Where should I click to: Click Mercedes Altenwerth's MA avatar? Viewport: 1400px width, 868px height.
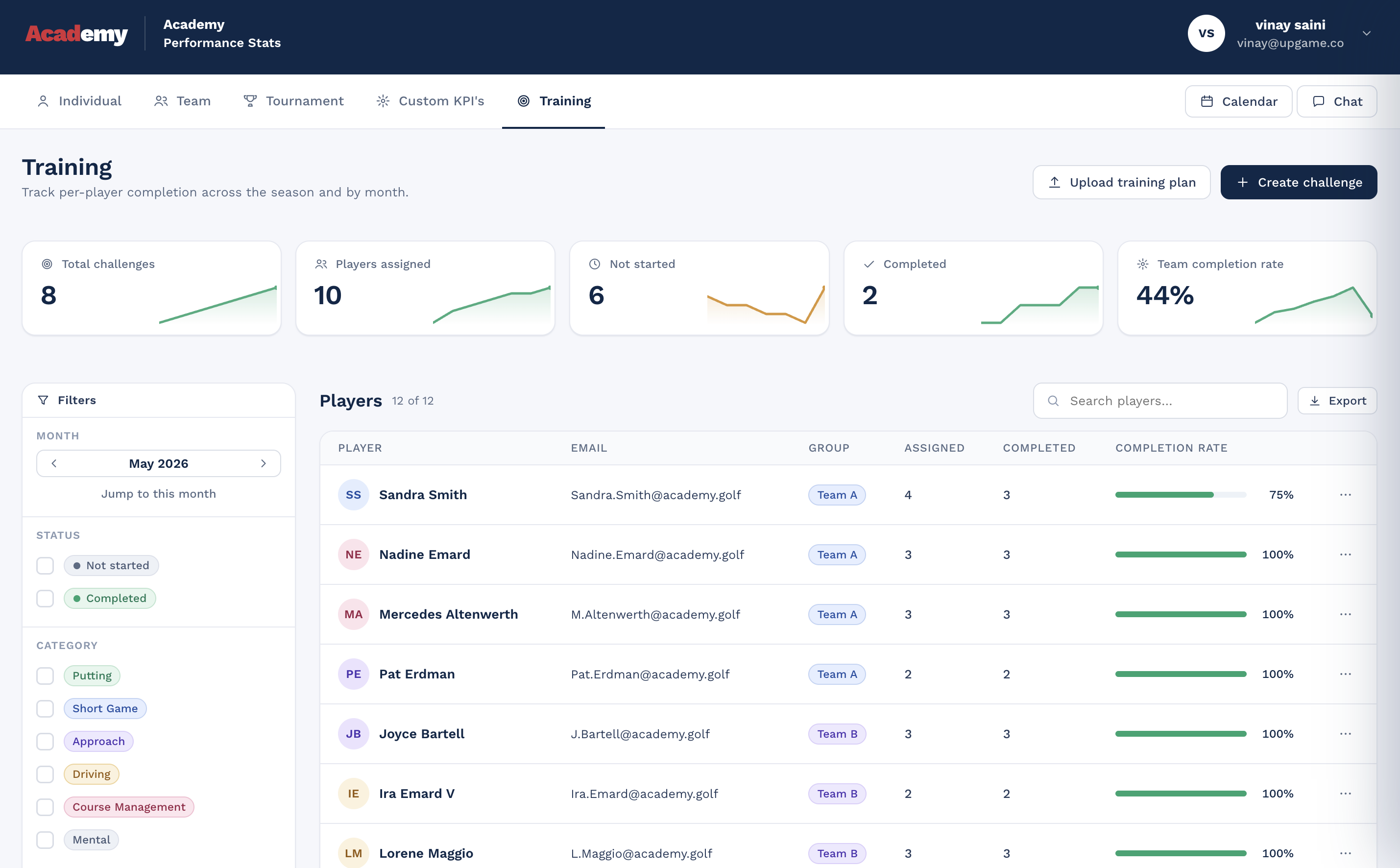point(354,614)
